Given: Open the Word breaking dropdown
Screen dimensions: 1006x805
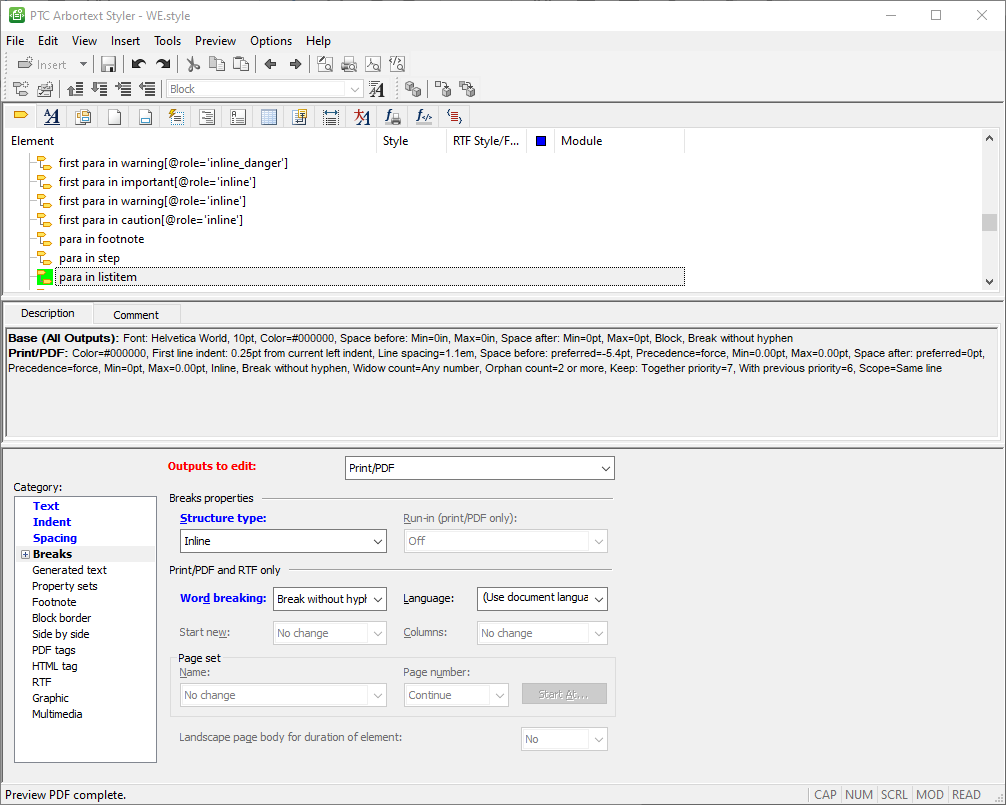Looking at the screenshot, I should coord(330,599).
